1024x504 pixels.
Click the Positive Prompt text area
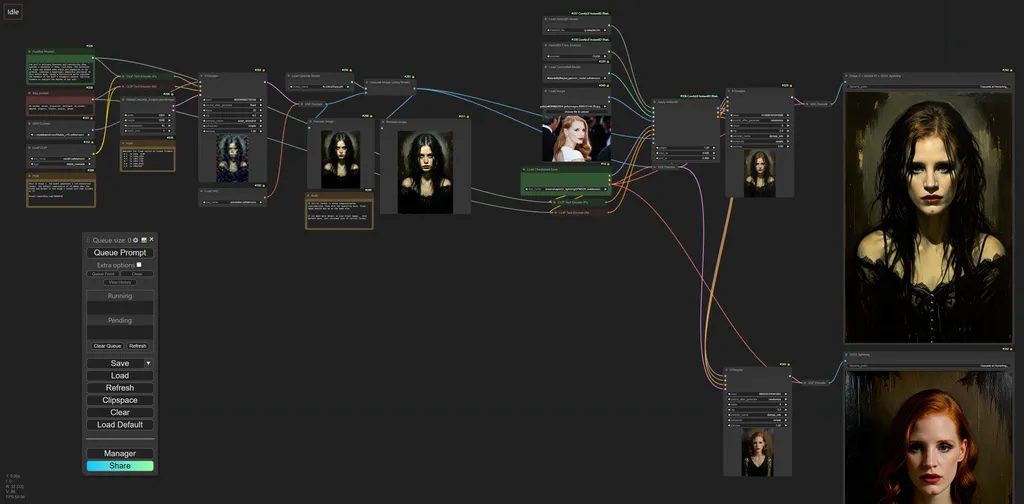60,72
